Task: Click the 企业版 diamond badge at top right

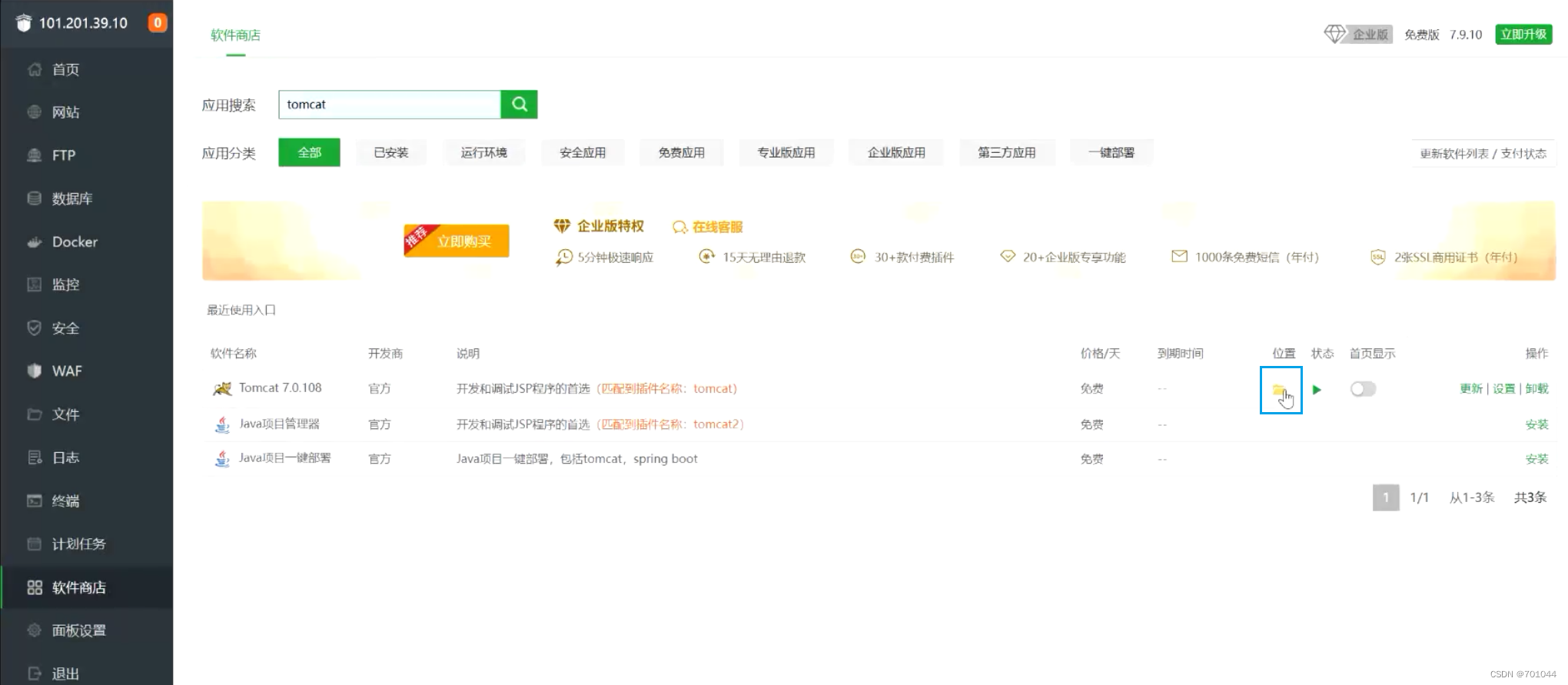Action: 1358,35
